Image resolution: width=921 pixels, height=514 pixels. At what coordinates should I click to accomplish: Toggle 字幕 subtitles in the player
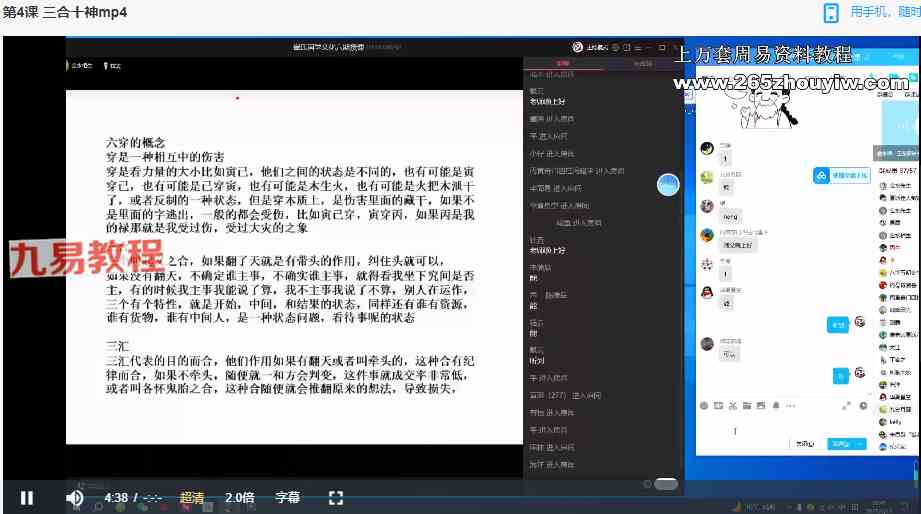point(287,497)
